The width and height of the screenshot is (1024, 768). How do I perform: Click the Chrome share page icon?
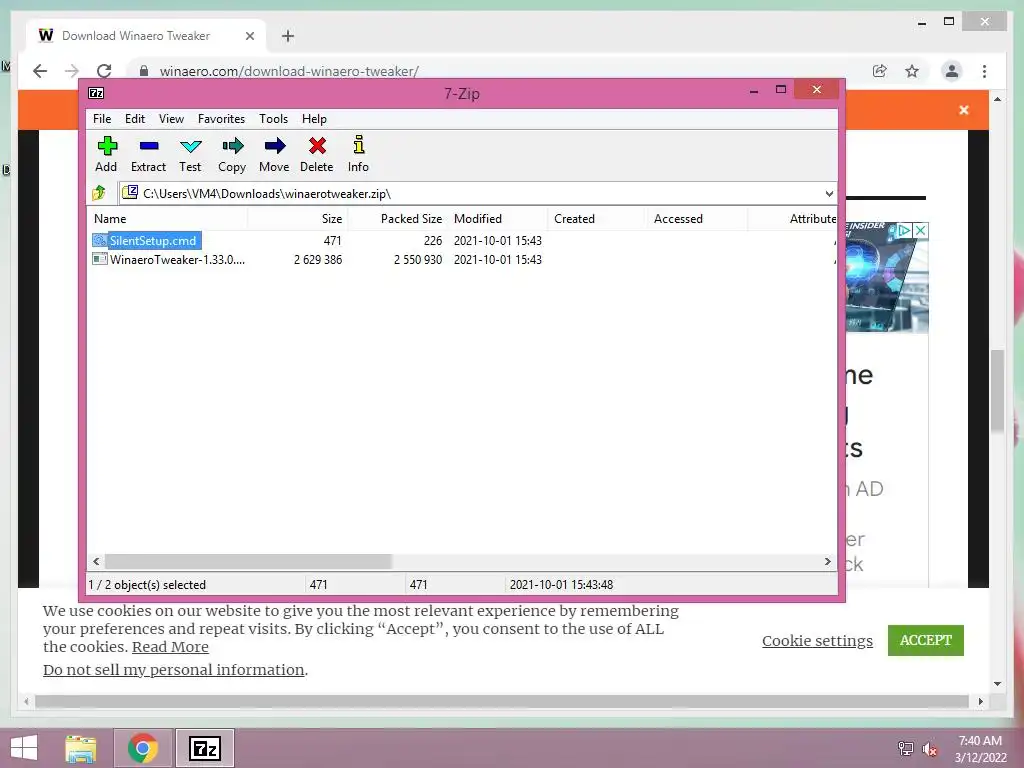tap(880, 71)
